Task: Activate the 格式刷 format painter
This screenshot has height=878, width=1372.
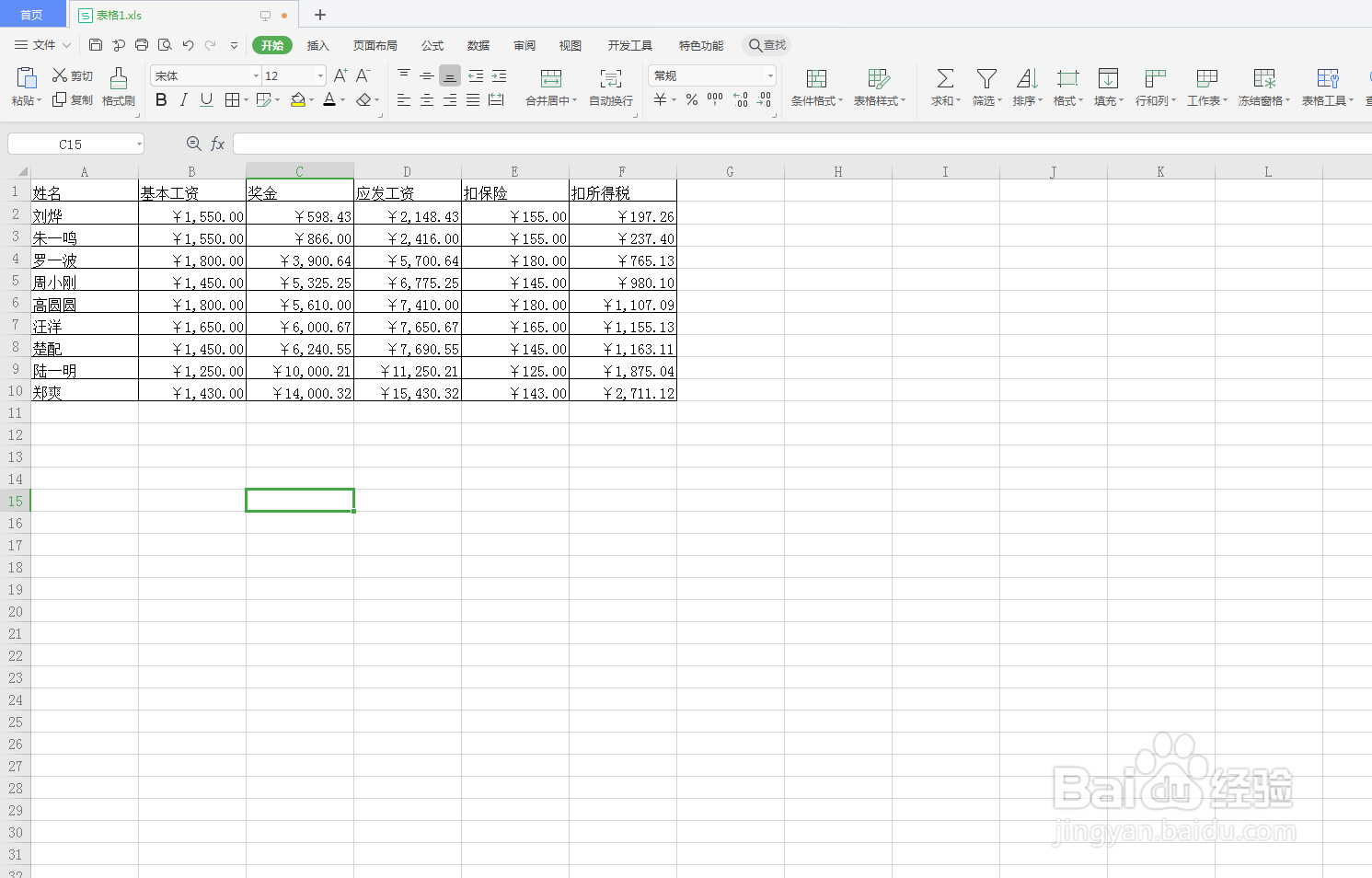Action: [119, 87]
